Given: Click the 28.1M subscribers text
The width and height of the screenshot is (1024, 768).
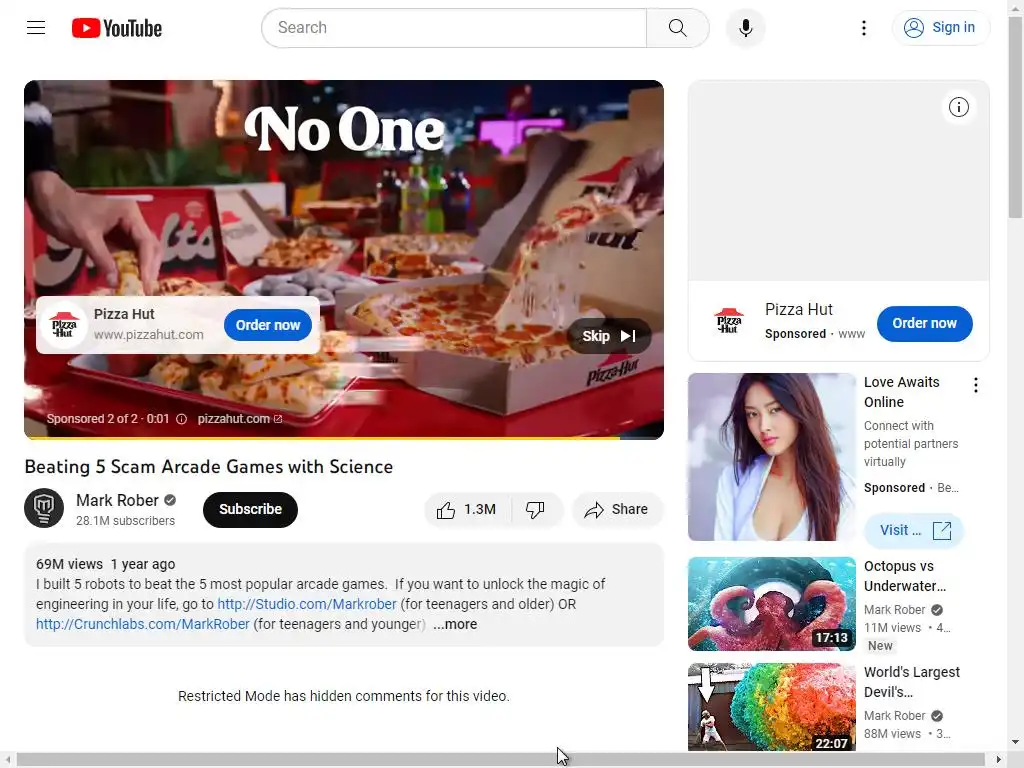Looking at the screenshot, I should tap(125, 520).
